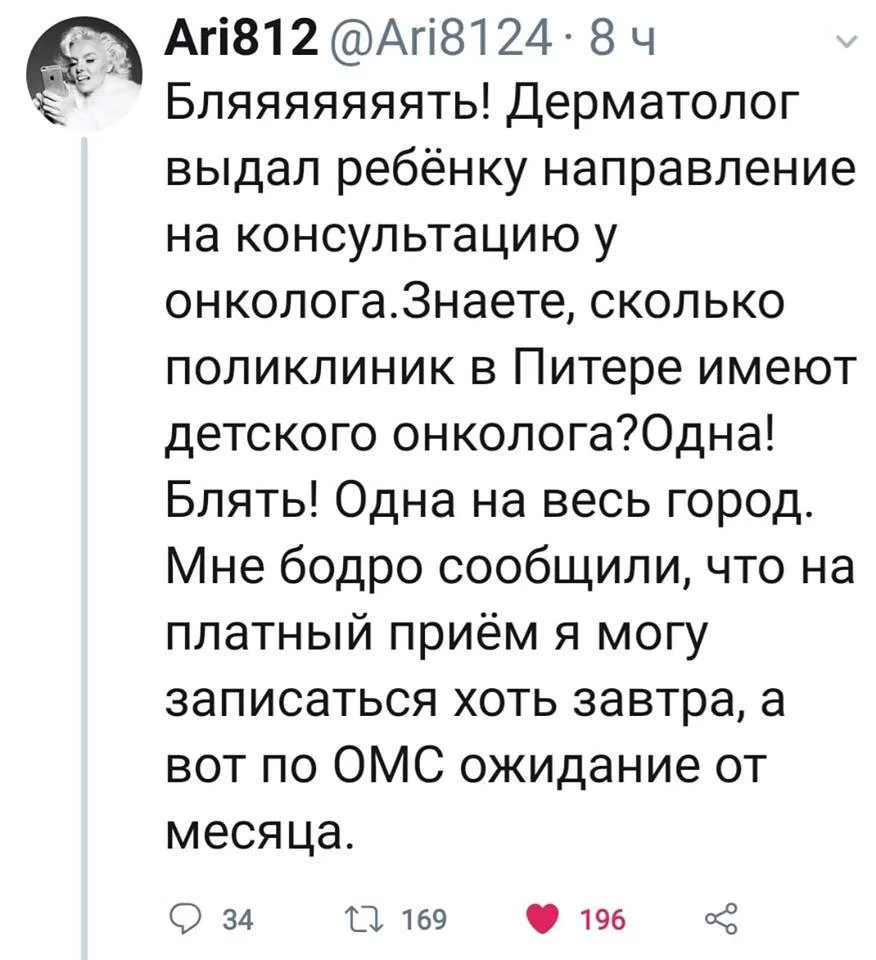Click the likes count 196
The height and width of the screenshot is (960, 876).
(604, 919)
